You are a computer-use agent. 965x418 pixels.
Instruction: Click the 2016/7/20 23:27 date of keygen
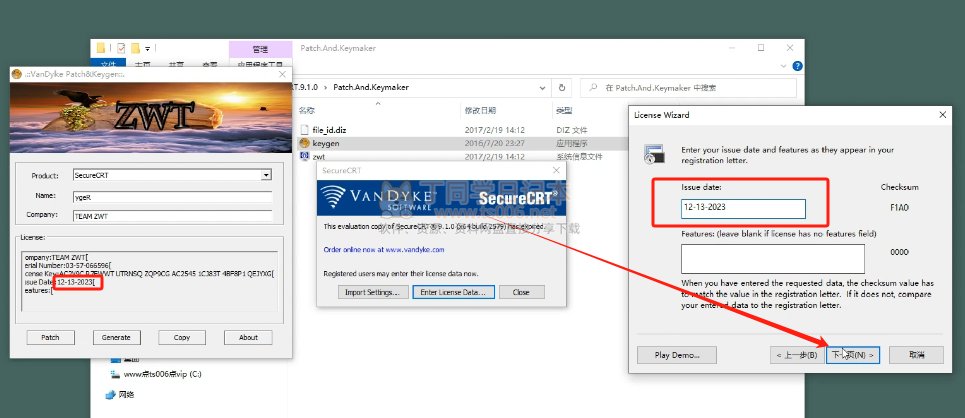click(x=494, y=143)
